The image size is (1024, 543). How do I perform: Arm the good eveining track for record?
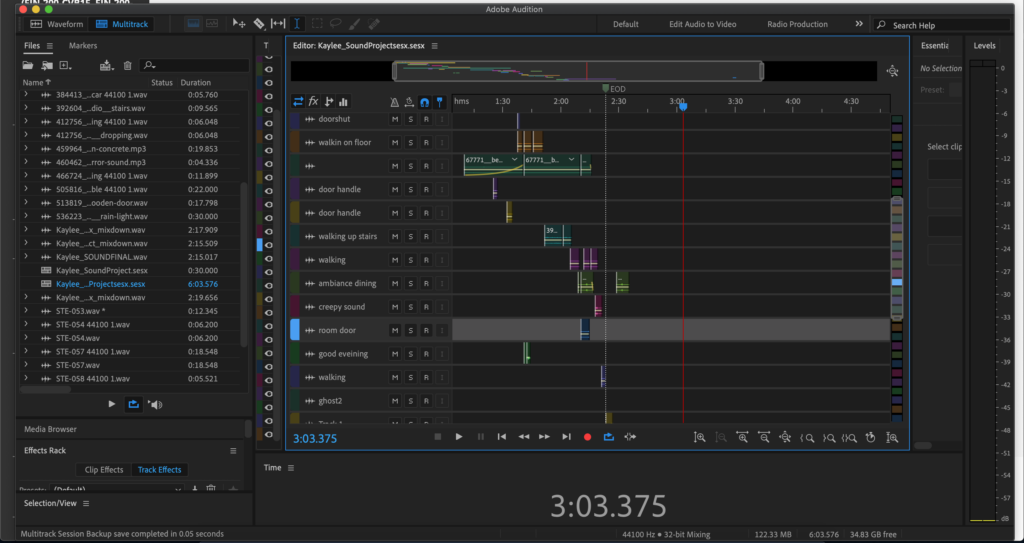[425, 354]
